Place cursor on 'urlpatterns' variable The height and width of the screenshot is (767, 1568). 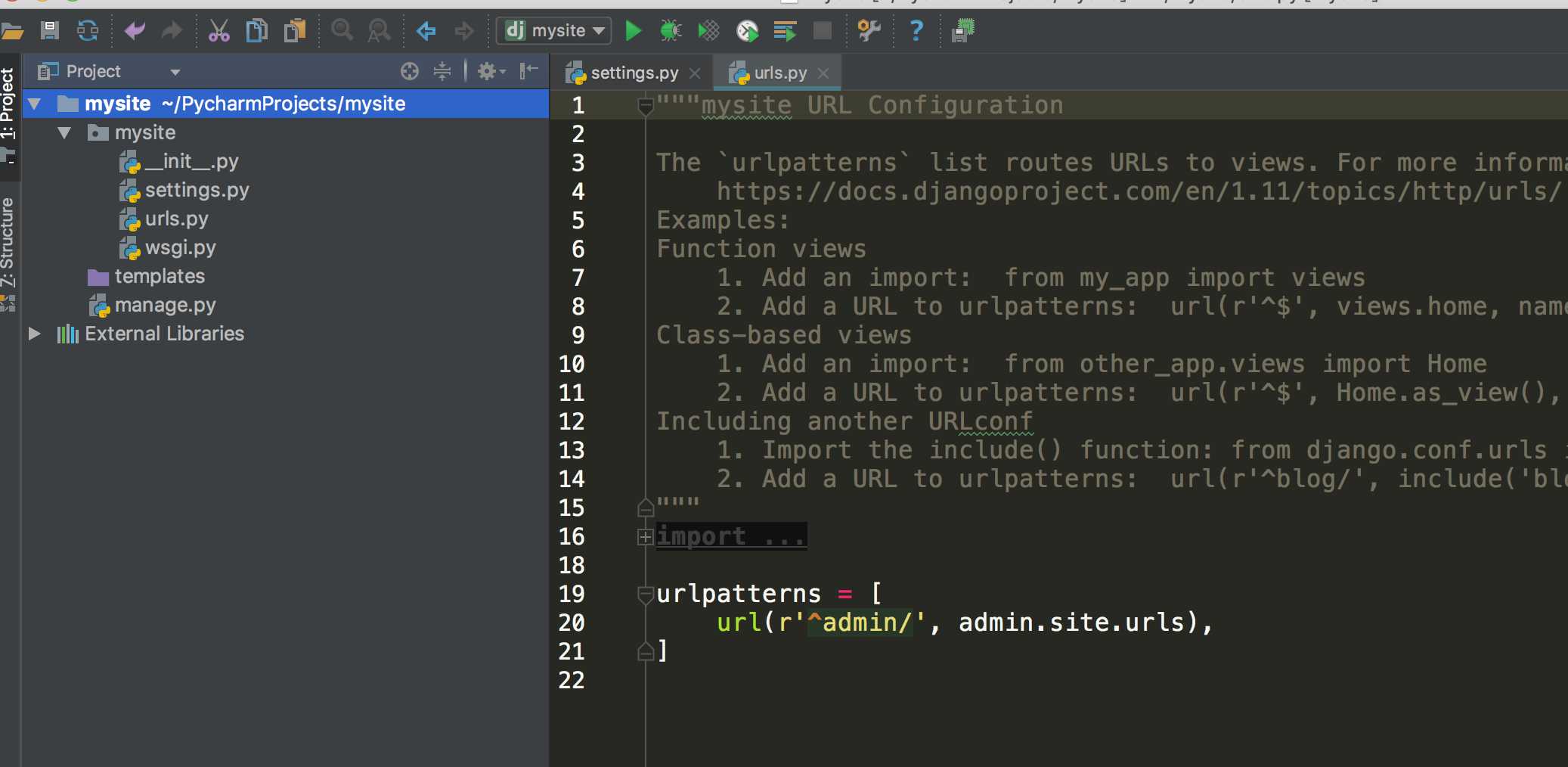[739, 594]
